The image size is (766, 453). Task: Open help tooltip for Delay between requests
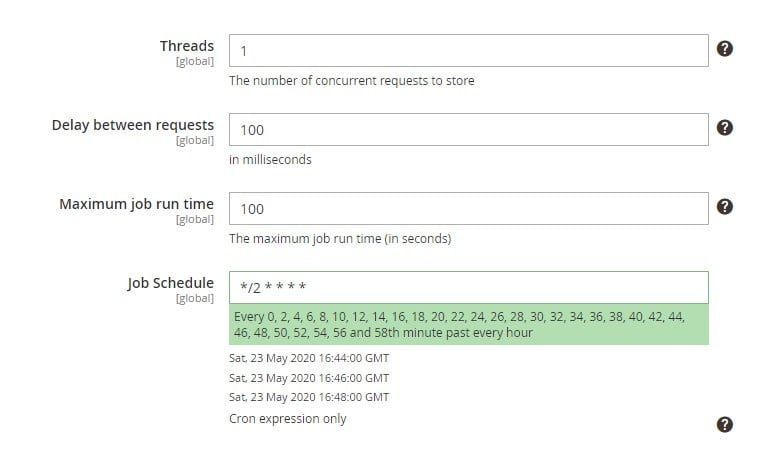724,128
